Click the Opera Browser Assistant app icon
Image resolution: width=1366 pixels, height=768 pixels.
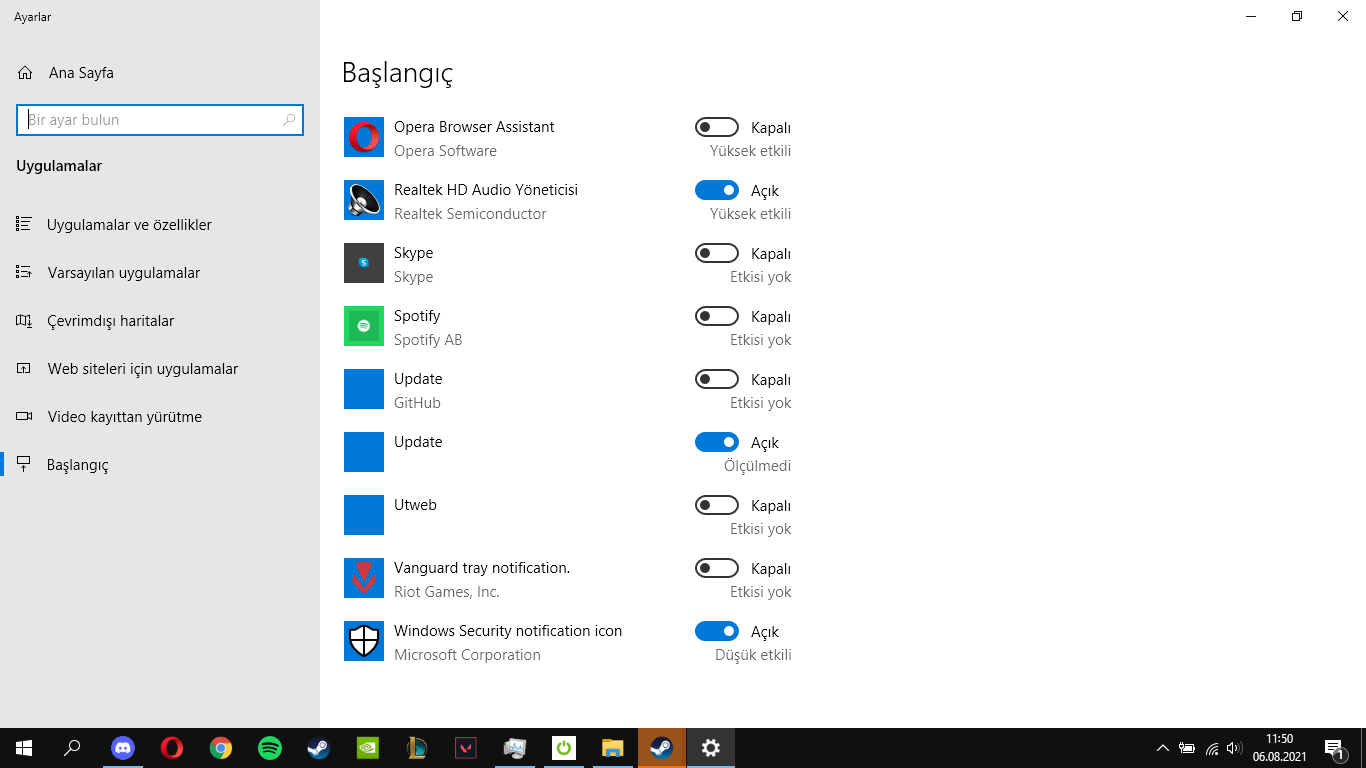point(364,137)
